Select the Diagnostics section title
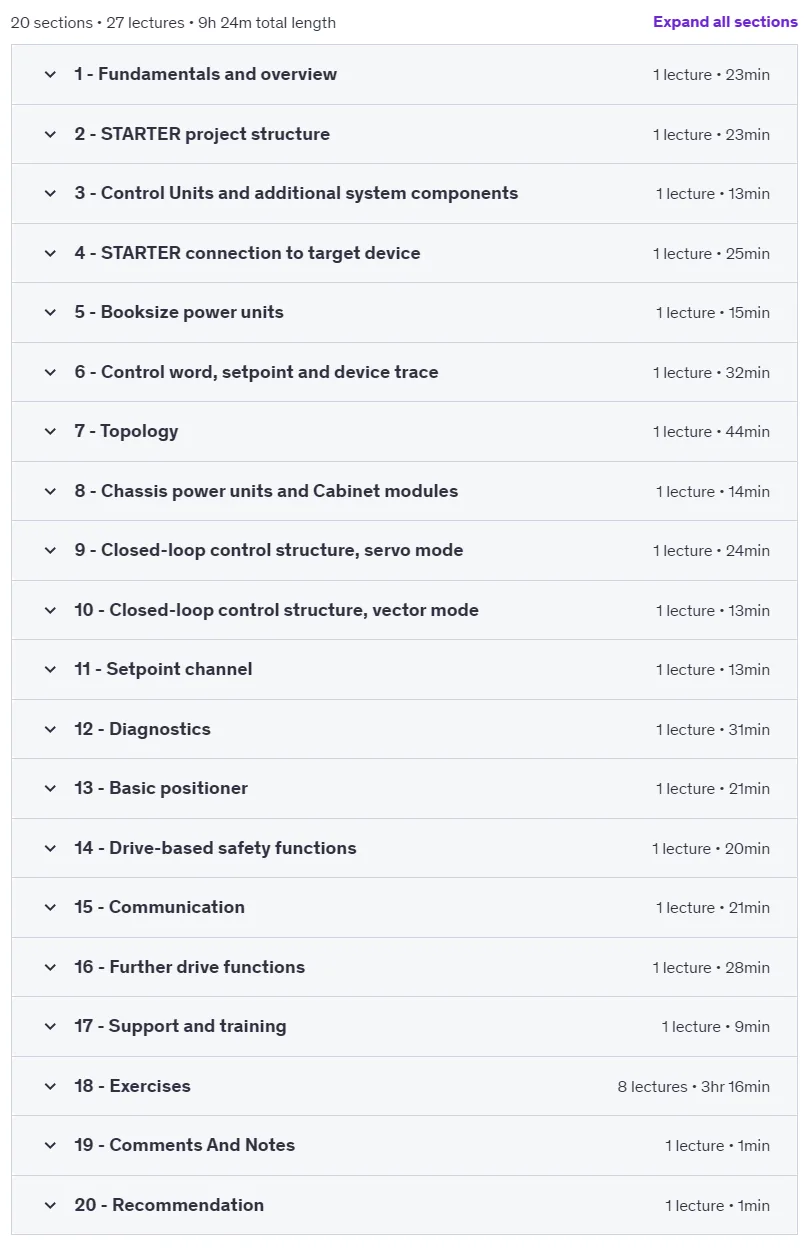 (142, 729)
